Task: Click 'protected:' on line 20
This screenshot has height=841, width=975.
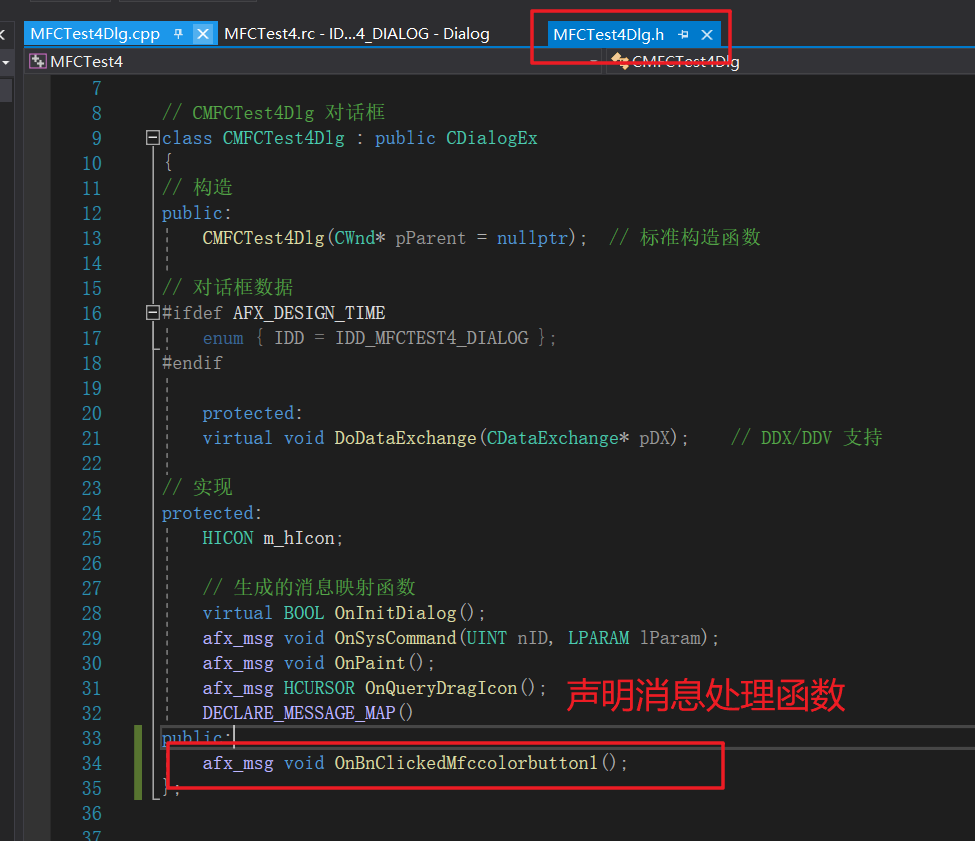Action: point(252,413)
